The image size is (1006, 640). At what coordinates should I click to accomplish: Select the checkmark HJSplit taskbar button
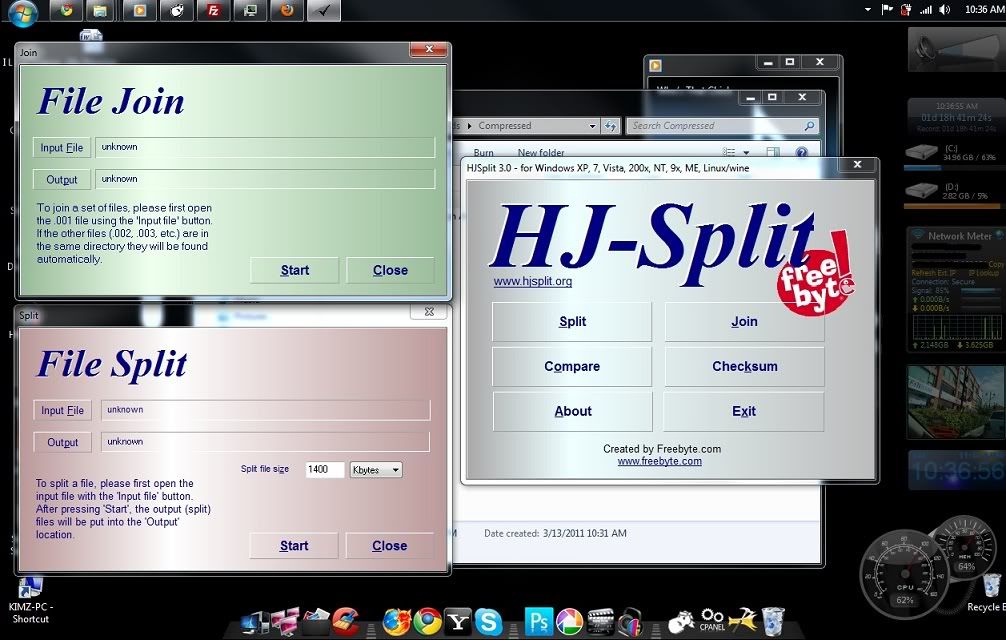(323, 10)
